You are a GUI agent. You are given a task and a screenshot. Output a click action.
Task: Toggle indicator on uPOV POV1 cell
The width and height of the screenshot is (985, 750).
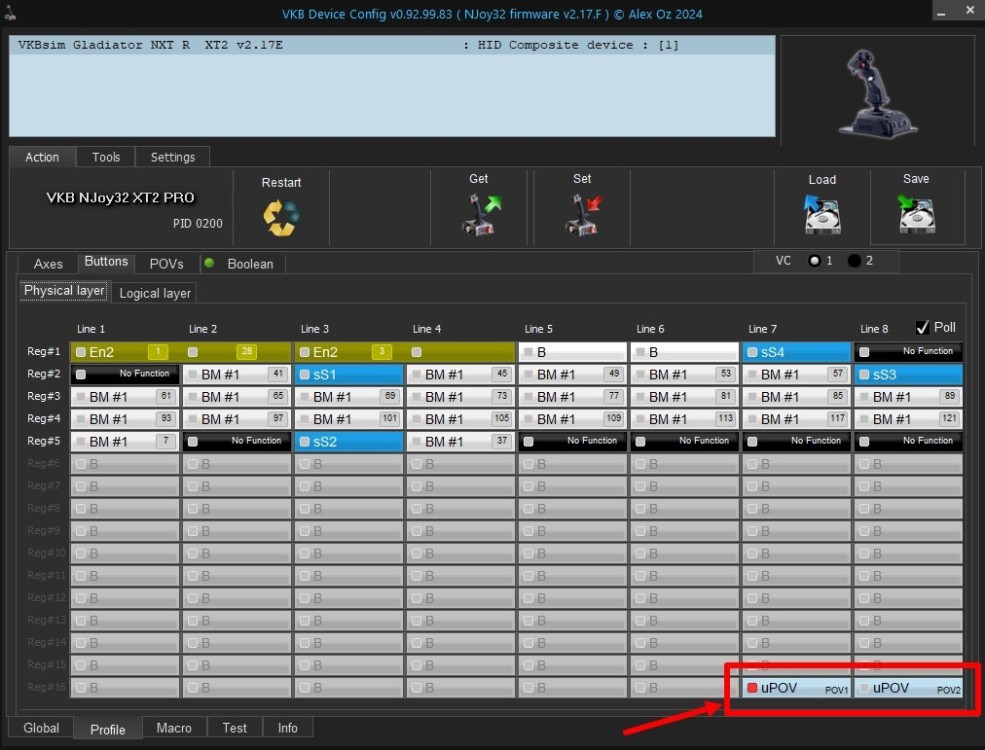coord(752,688)
